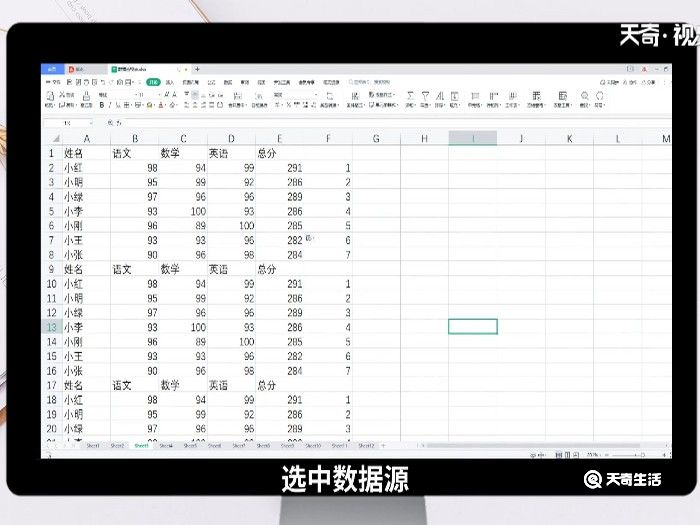Click cell B1 containing 语文
The width and height of the screenshot is (700, 525).
coord(134,153)
